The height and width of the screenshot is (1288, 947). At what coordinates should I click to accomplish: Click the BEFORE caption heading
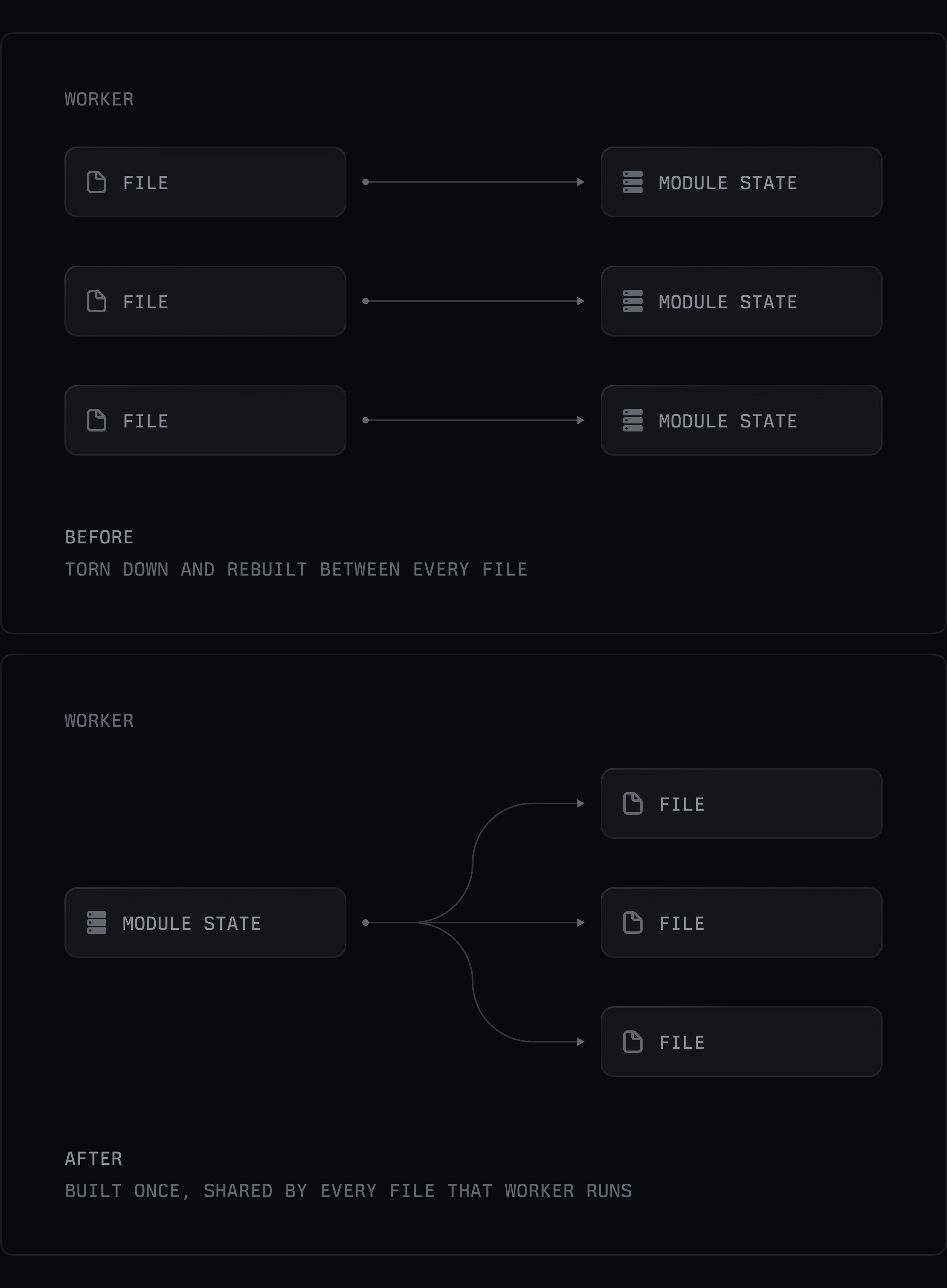(x=99, y=537)
